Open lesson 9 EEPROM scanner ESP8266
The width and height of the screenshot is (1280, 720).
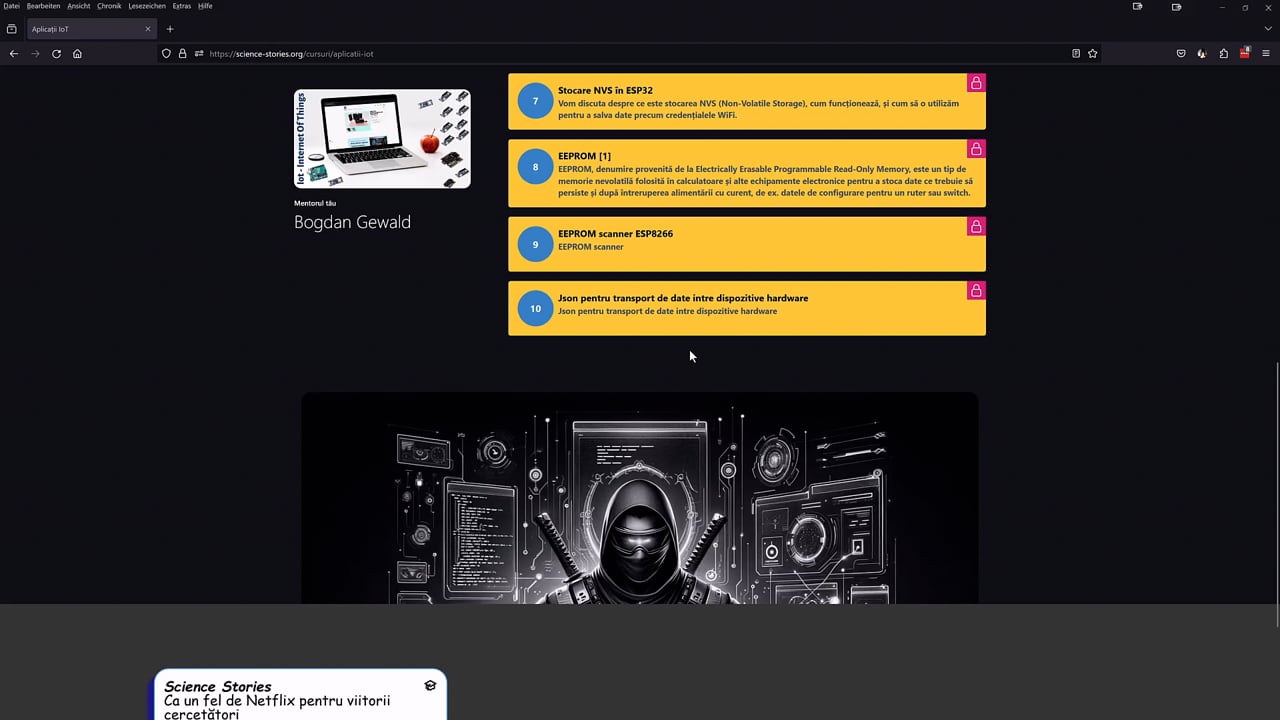pyautogui.click(x=746, y=244)
